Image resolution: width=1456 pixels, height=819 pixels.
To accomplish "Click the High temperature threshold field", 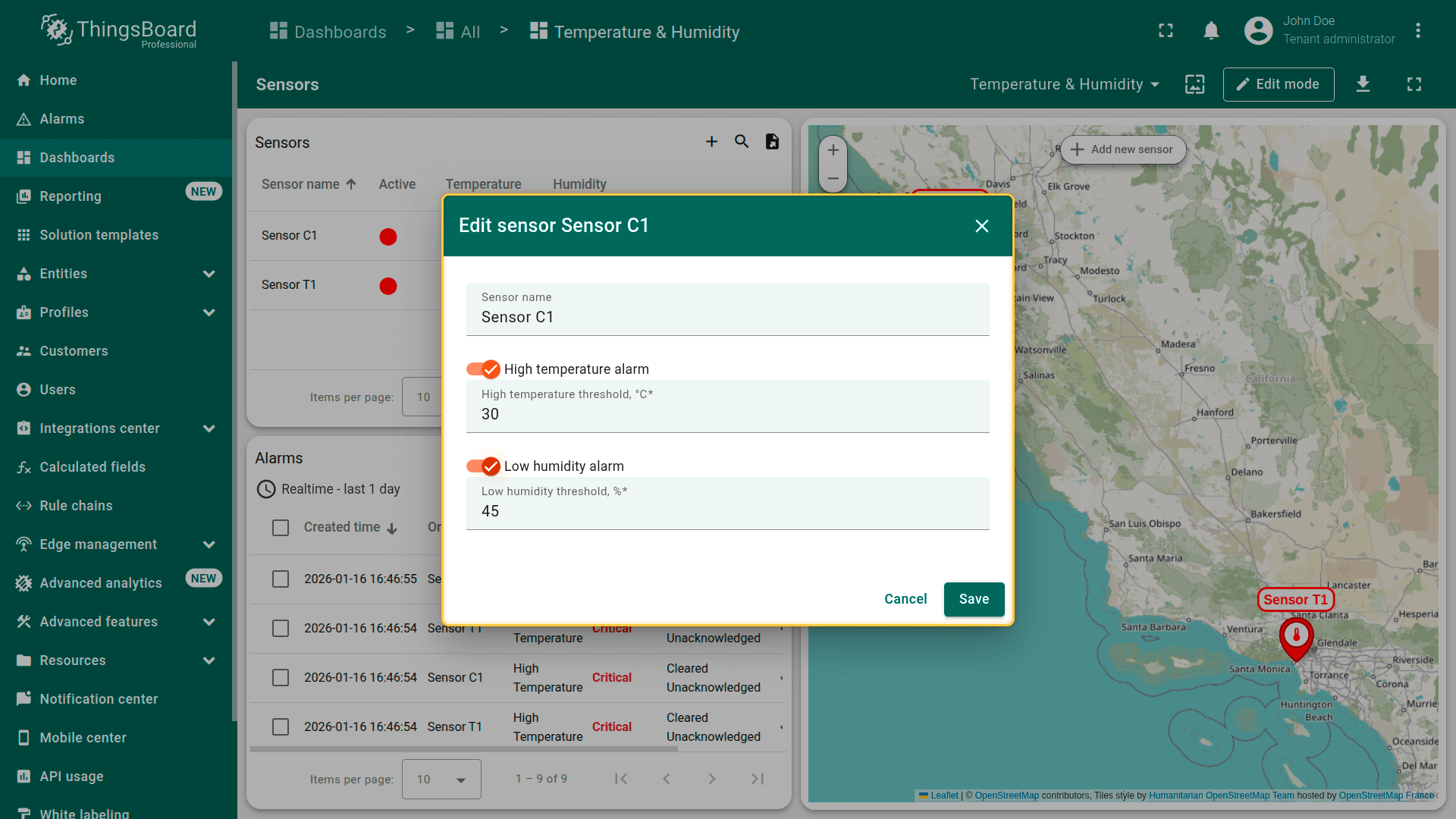I will [726, 414].
